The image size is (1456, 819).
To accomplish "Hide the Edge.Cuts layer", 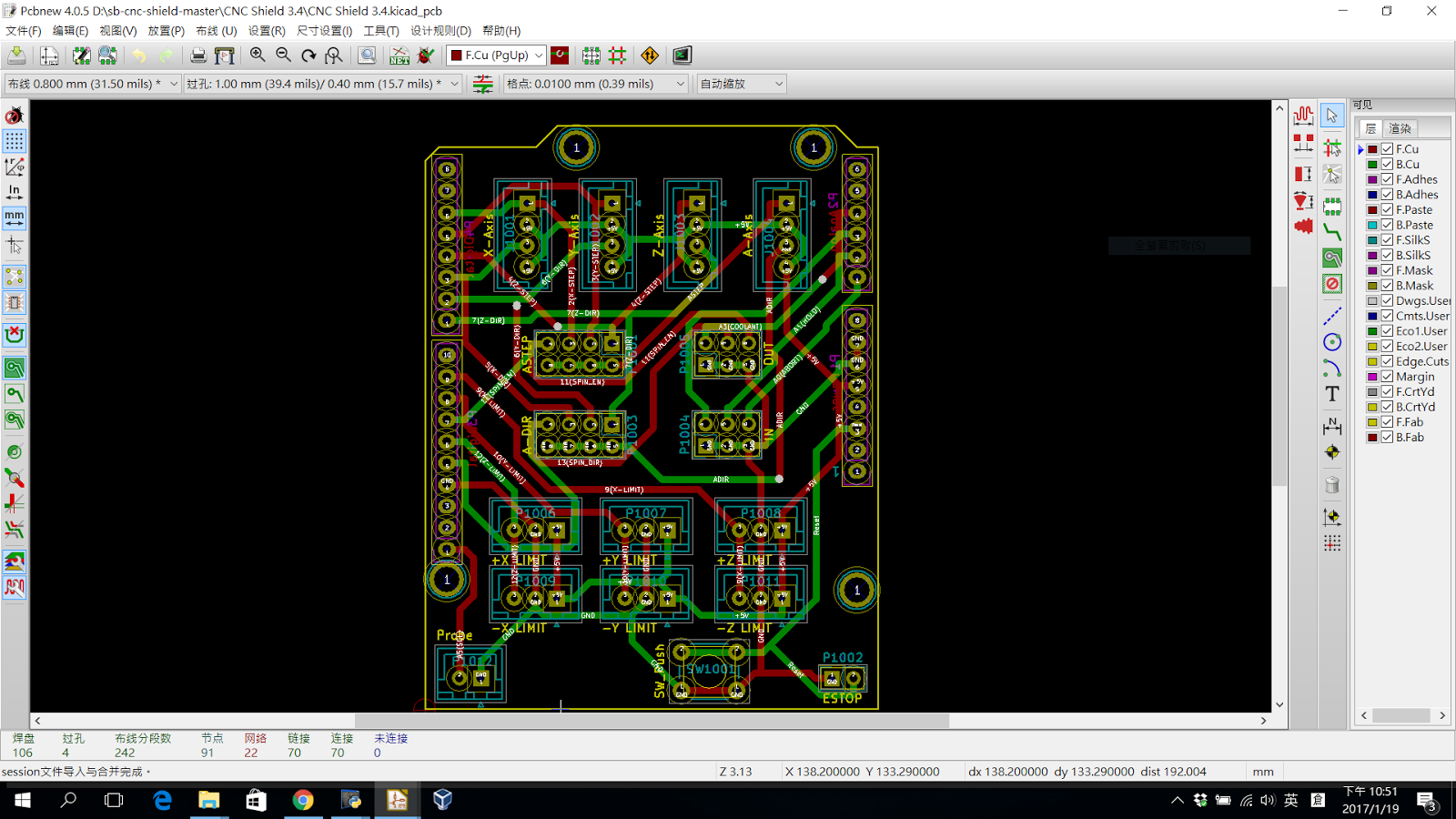I will (1385, 361).
